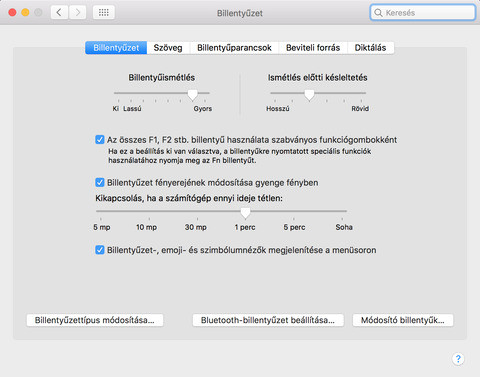The width and height of the screenshot is (480, 377).
Task: Click the yellow minimize window button
Action: point(25,13)
